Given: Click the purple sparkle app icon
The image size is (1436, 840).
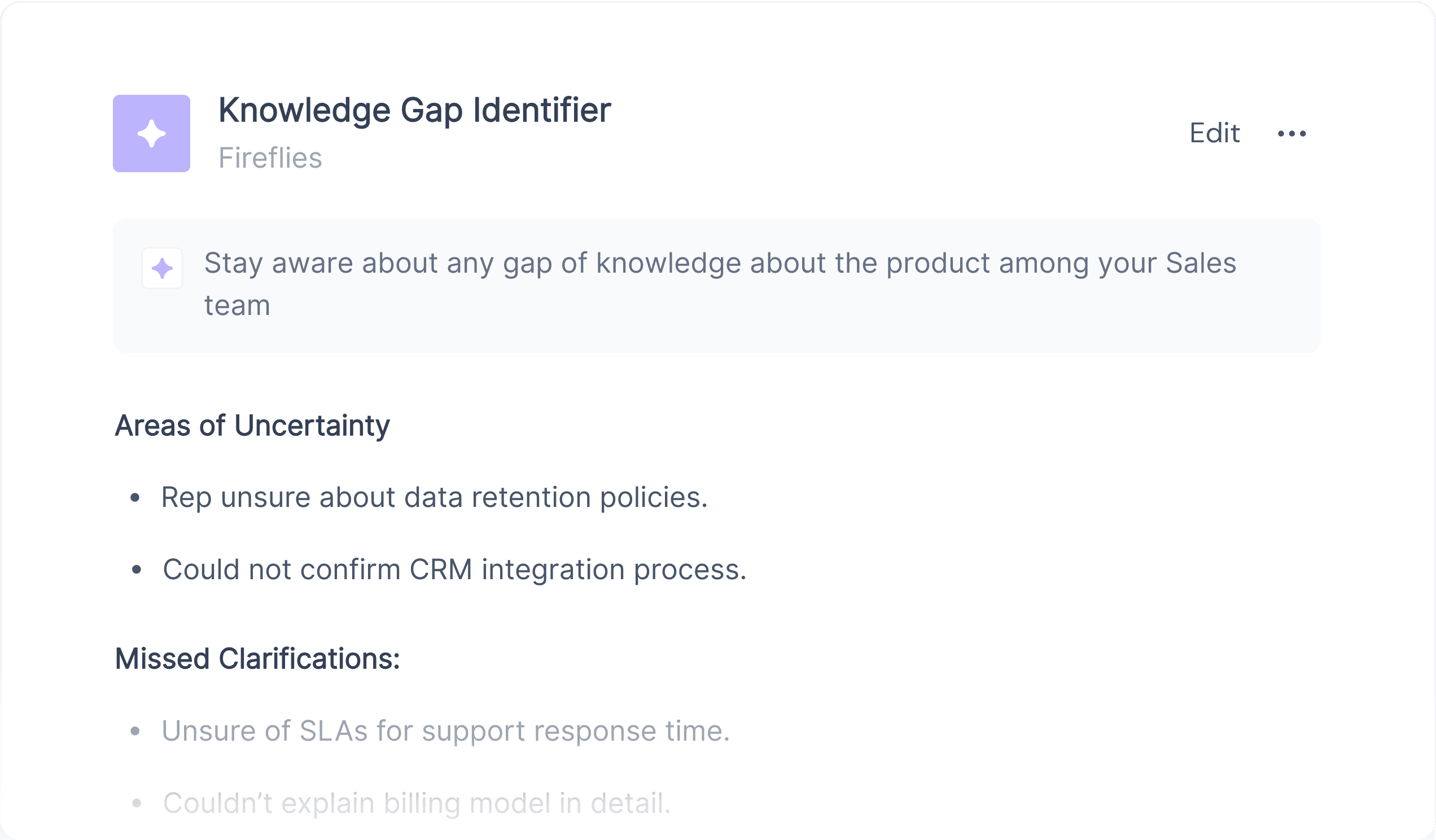Looking at the screenshot, I should (152, 133).
